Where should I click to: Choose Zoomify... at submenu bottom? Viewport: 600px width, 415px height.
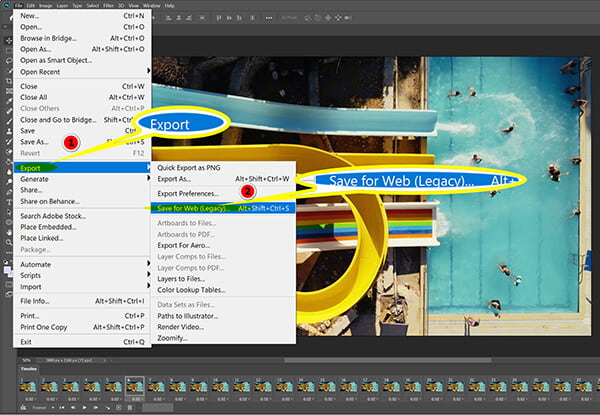pos(223,338)
